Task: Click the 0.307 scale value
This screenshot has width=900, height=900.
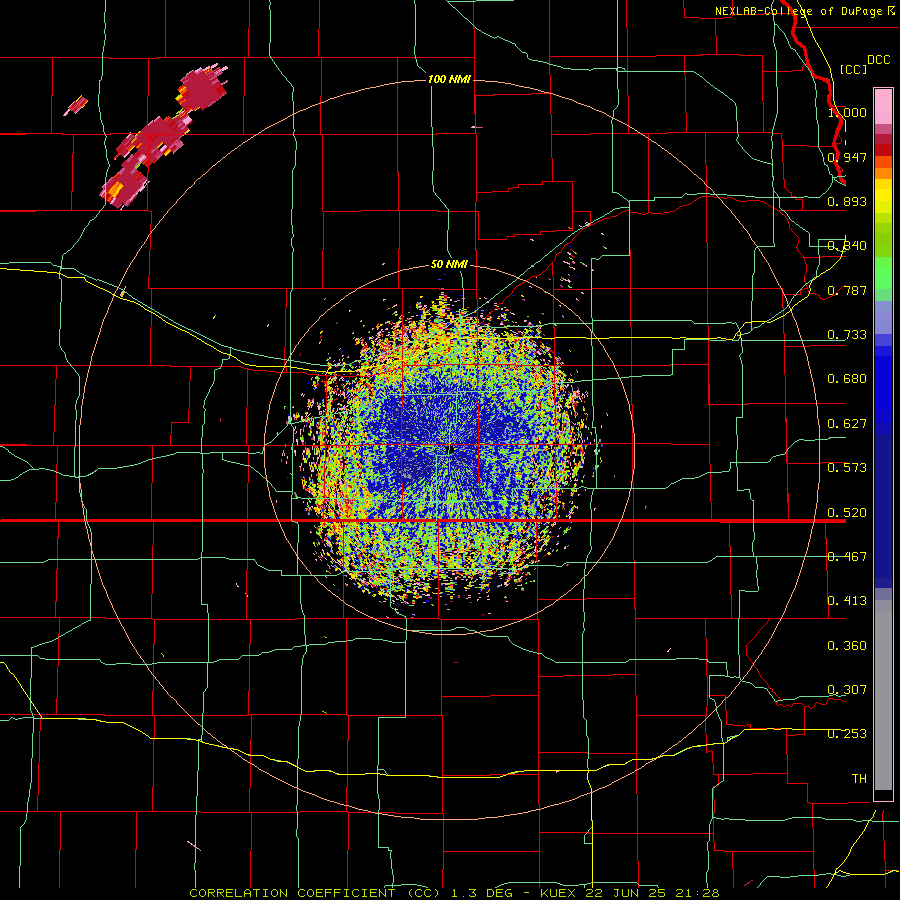Action: (847, 689)
